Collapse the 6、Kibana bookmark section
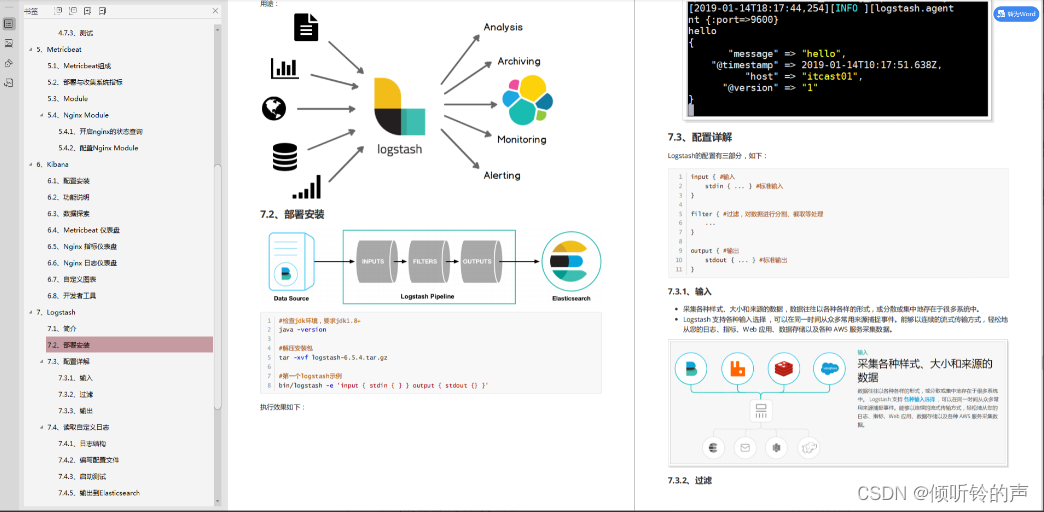Viewport: 1044px width, 512px height. tap(30, 164)
